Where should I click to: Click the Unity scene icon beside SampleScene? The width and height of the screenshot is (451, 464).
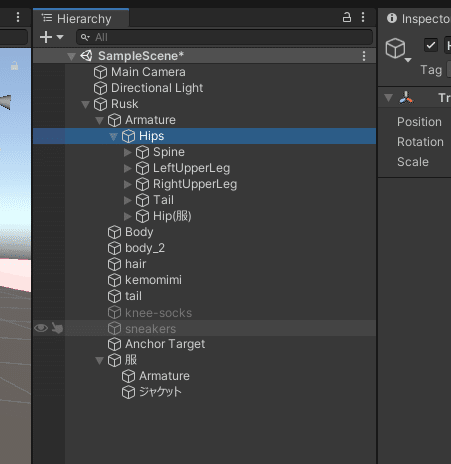click(x=86, y=56)
